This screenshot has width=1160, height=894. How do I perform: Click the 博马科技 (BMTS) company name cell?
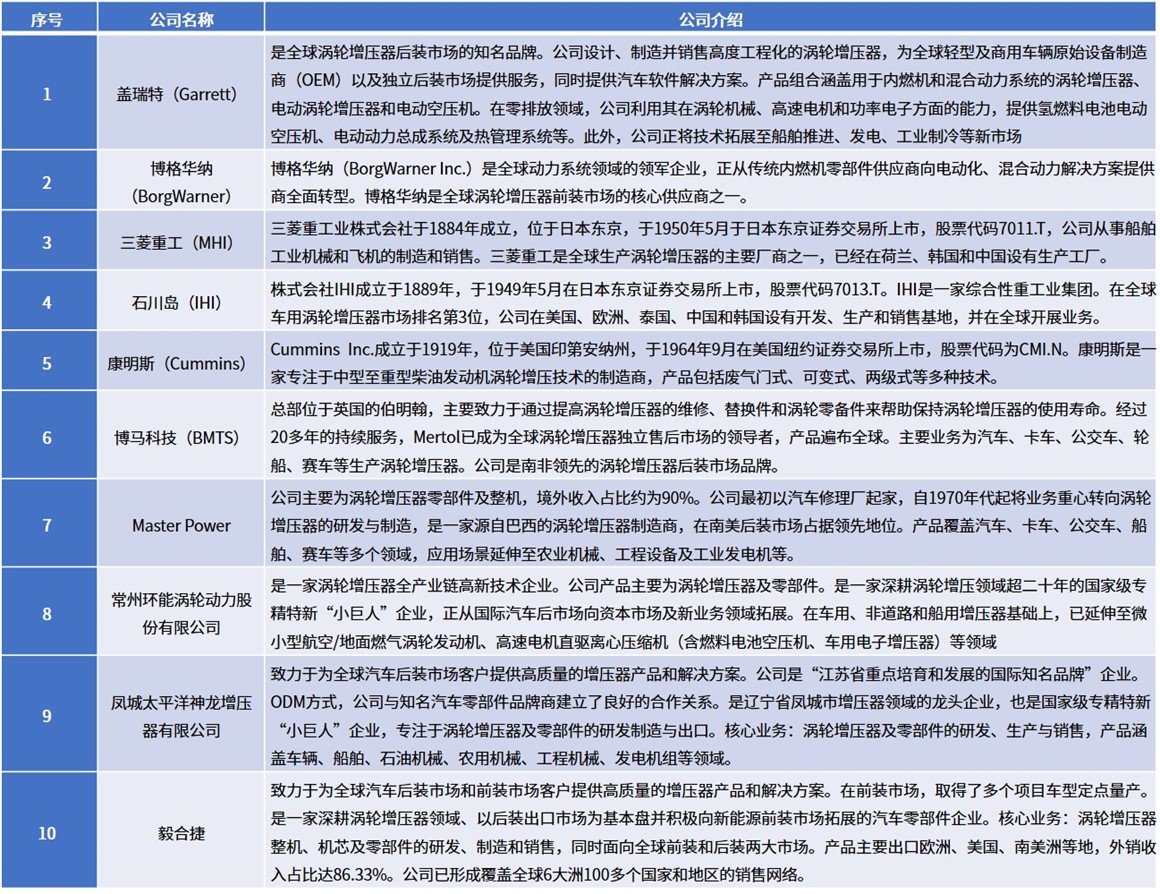pyautogui.click(x=181, y=436)
